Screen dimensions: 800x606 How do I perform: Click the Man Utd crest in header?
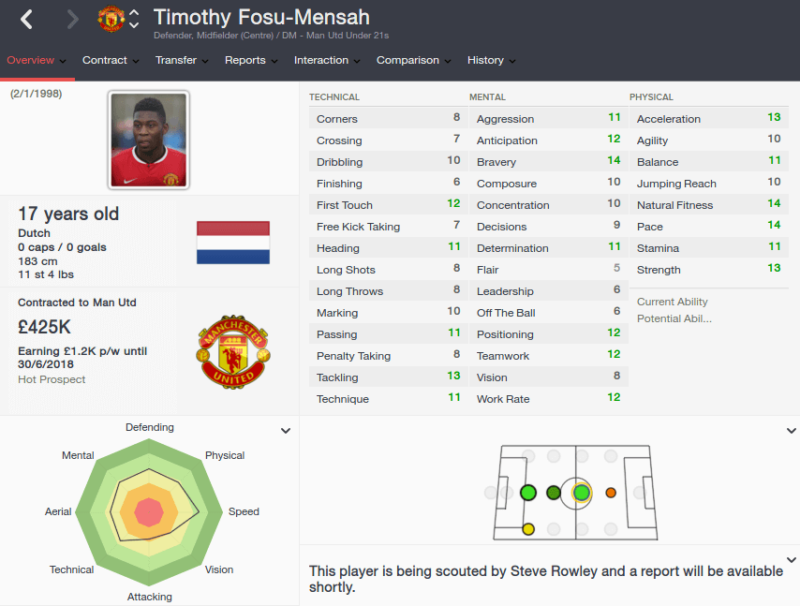click(x=111, y=19)
